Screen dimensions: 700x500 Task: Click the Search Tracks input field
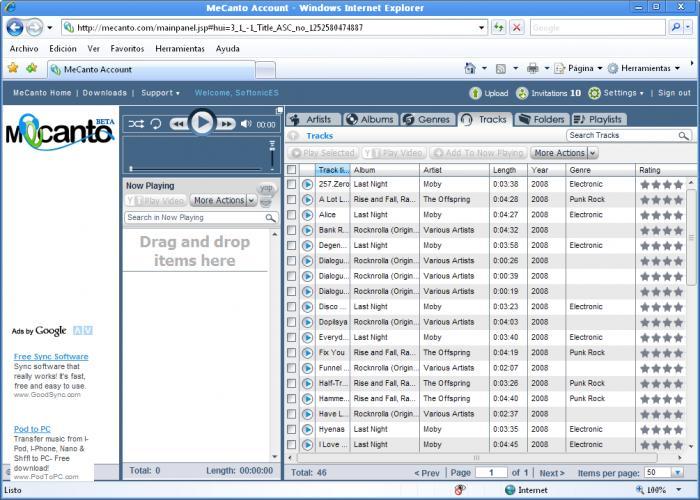click(623, 135)
